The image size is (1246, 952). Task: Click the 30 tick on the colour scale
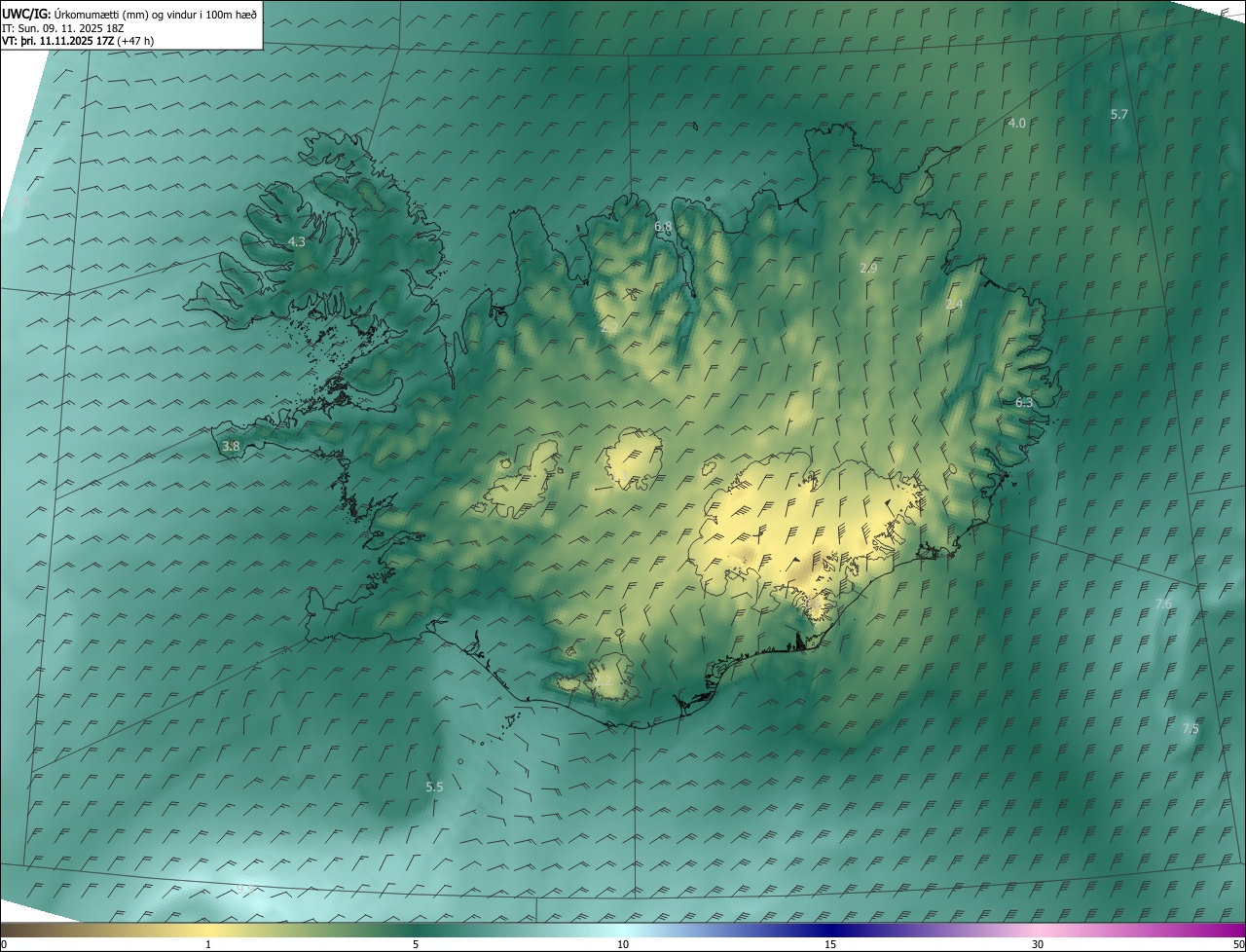pos(1038,944)
